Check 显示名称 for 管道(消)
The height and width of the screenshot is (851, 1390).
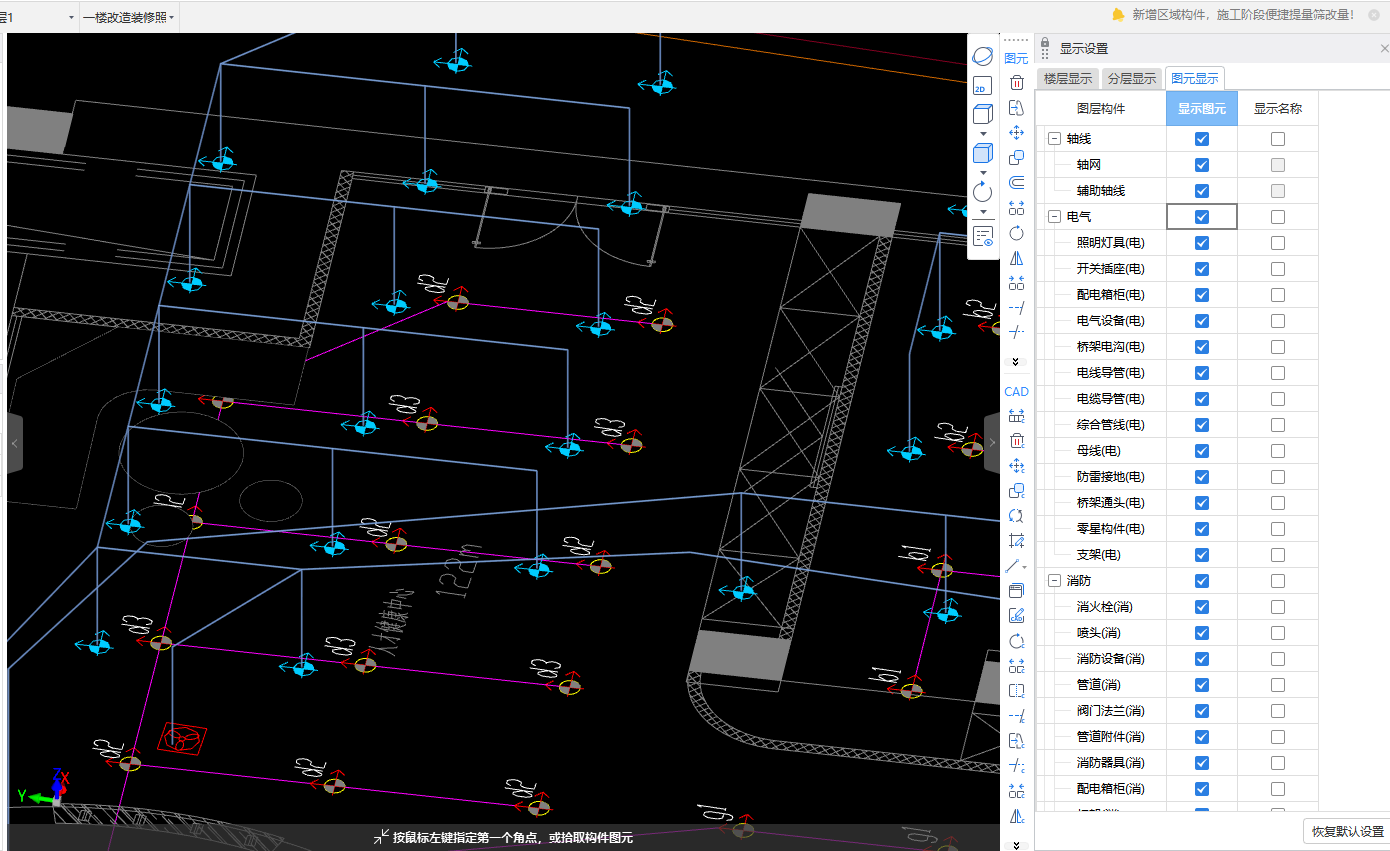pyautogui.click(x=1278, y=685)
